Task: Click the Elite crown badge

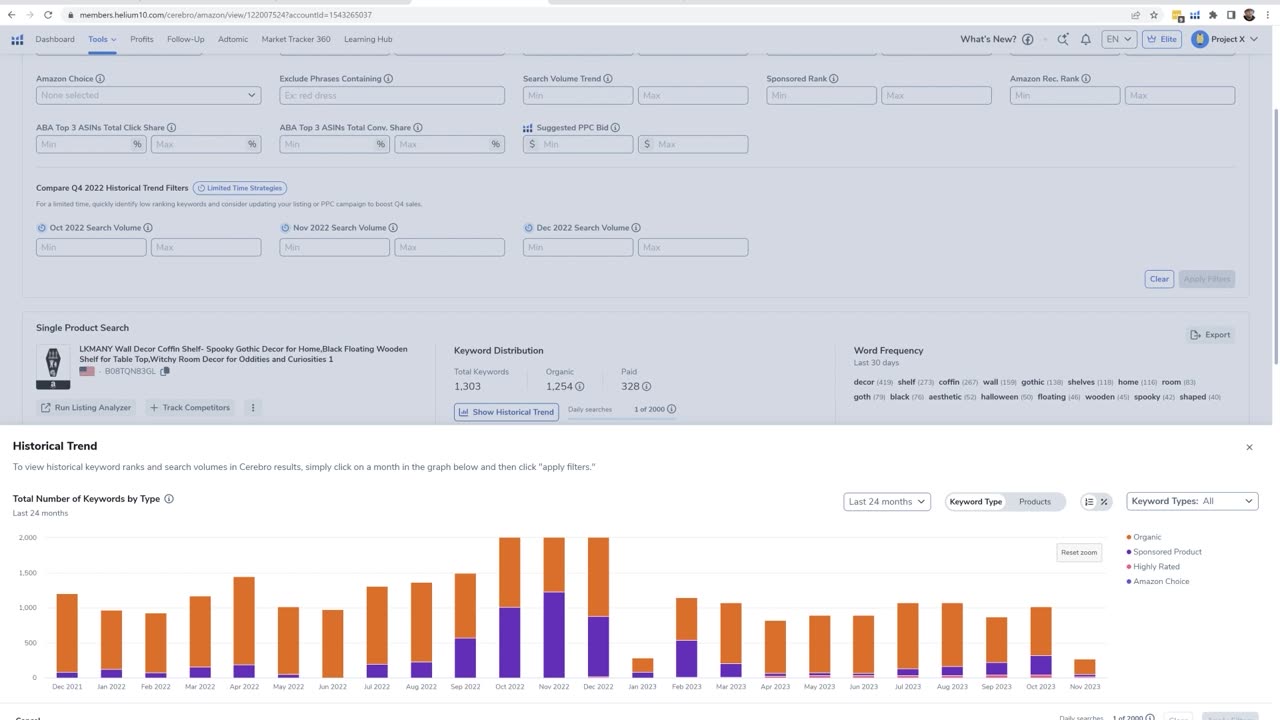Action: (x=1162, y=40)
